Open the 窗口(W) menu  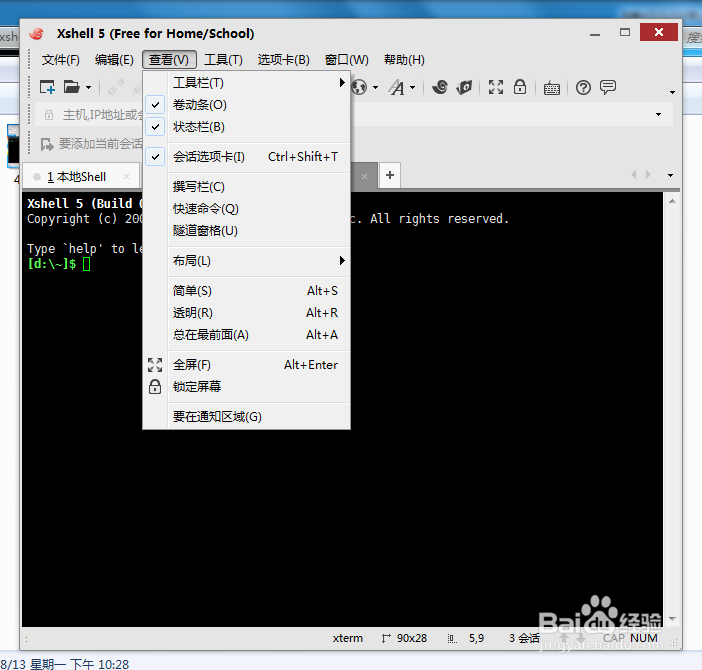[347, 60]
